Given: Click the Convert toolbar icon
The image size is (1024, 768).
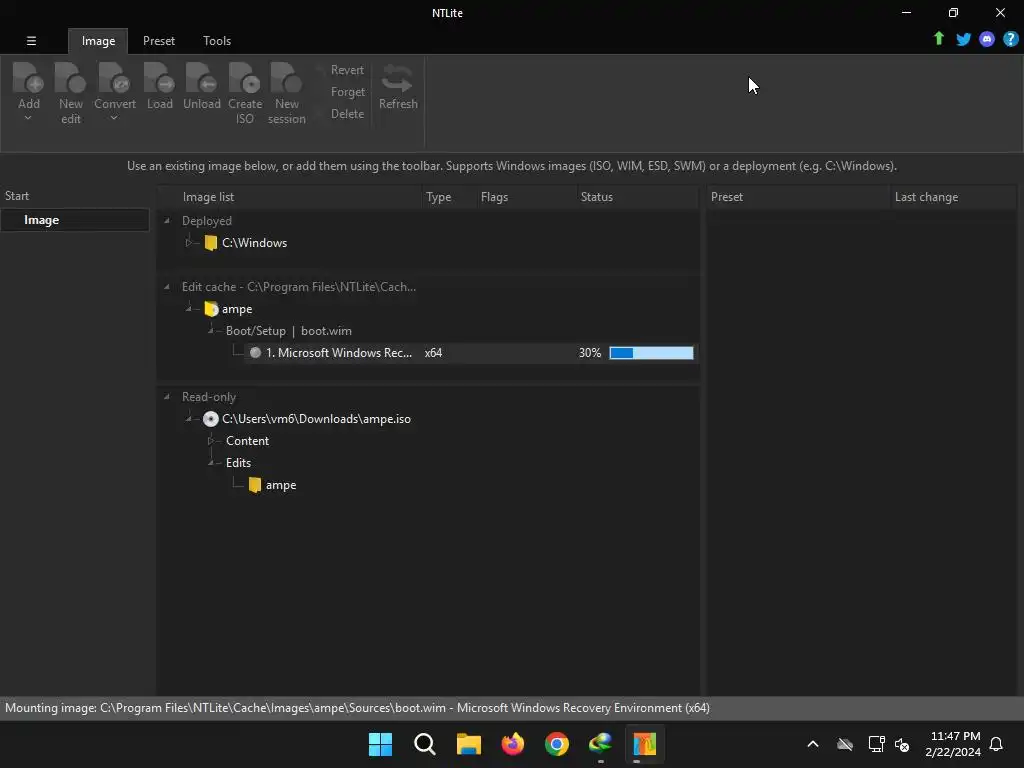Looking at the screenshot, I should click(114, 78).
